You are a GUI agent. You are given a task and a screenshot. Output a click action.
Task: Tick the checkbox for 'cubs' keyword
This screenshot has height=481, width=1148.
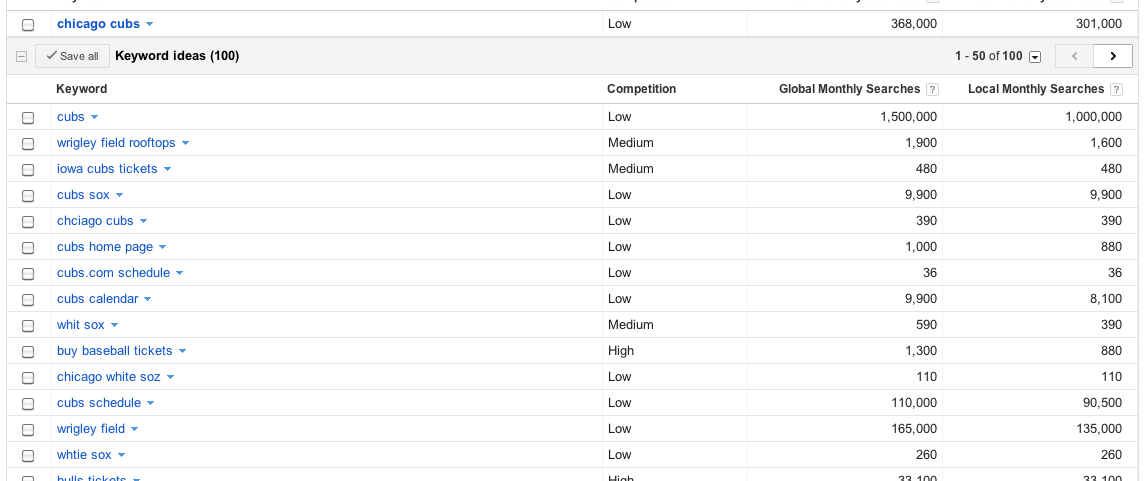coord(28,118)
